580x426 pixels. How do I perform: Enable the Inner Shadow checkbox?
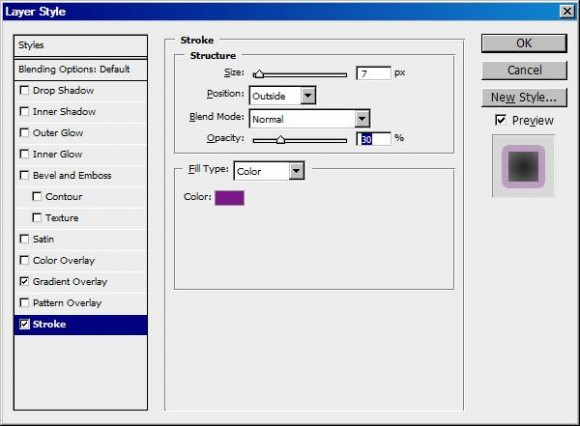[x=24, y=111]
